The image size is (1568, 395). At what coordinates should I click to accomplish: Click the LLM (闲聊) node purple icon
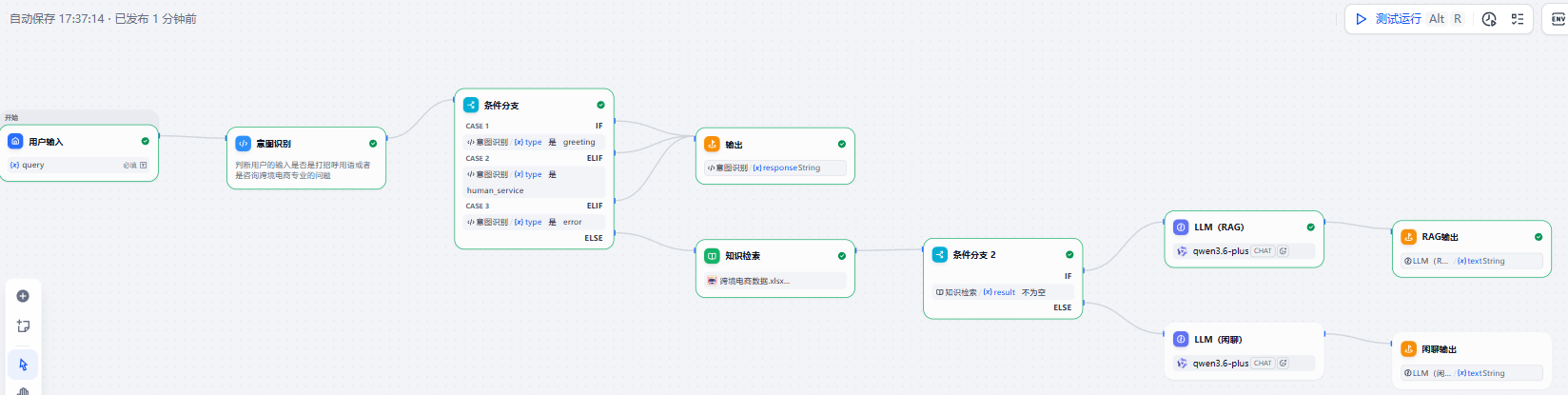1181,339
